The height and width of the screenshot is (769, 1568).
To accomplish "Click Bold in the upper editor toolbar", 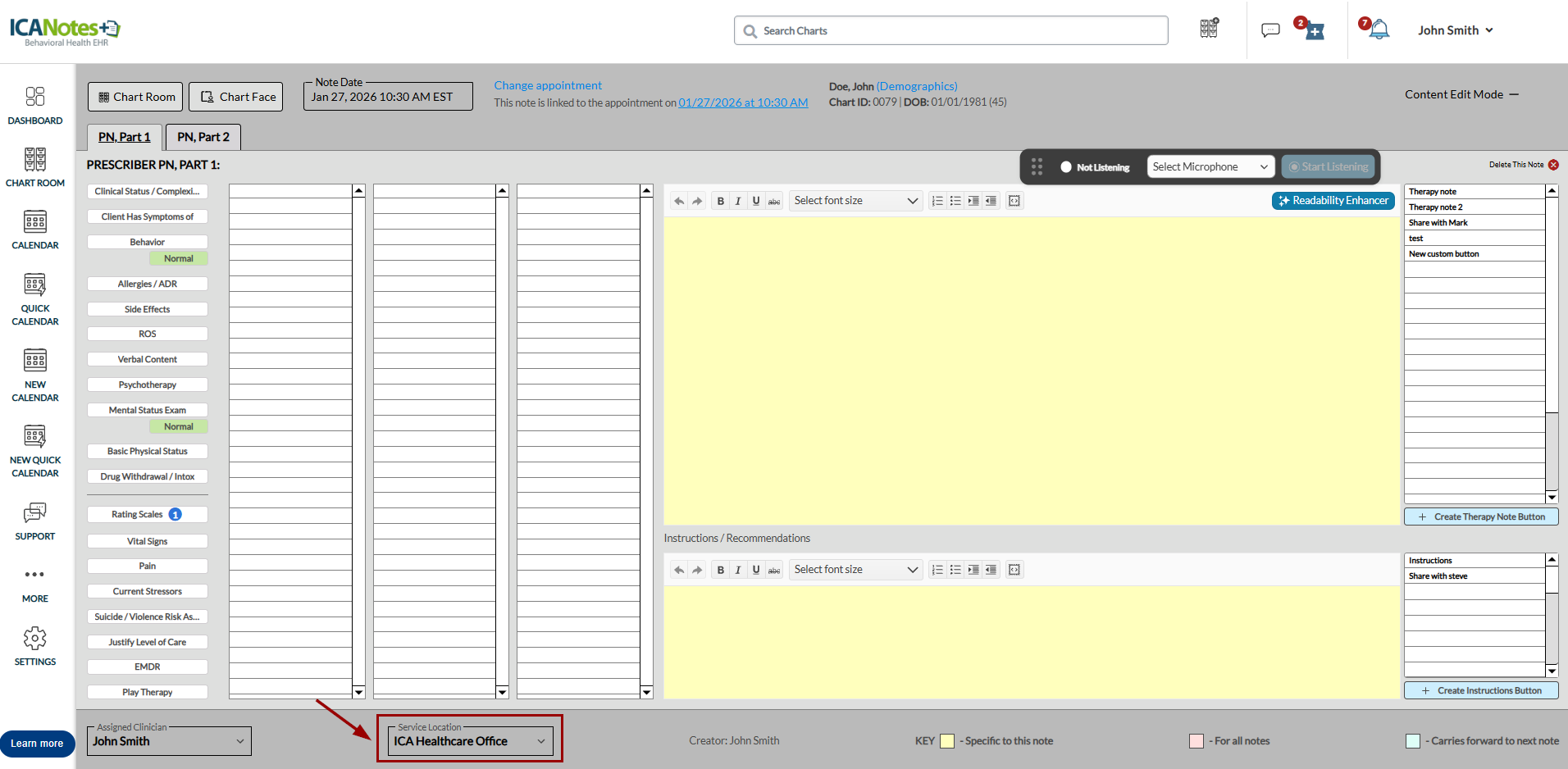I will tap(720, 201).
